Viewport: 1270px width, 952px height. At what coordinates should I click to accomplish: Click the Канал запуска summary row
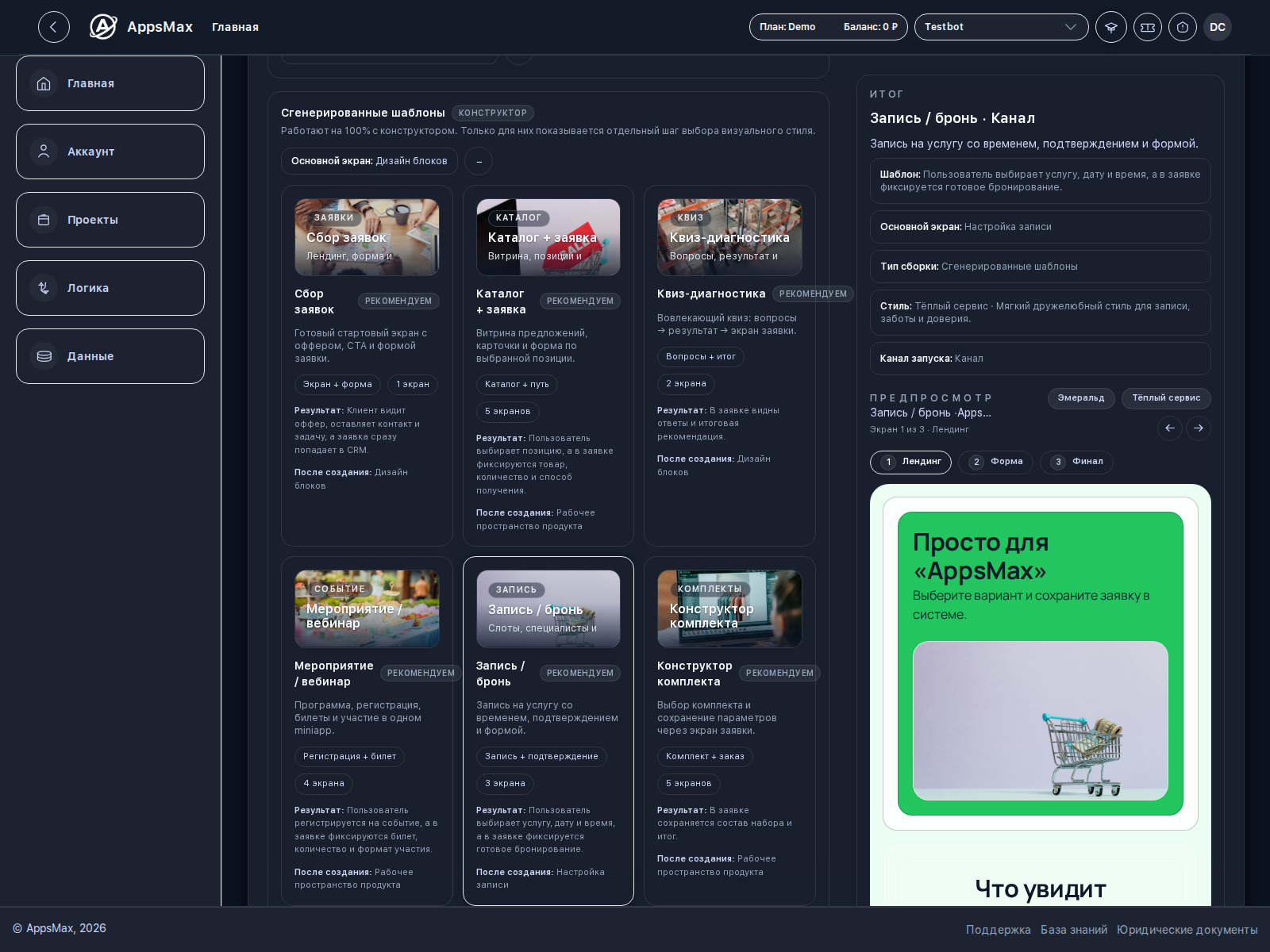(1040, 359)
